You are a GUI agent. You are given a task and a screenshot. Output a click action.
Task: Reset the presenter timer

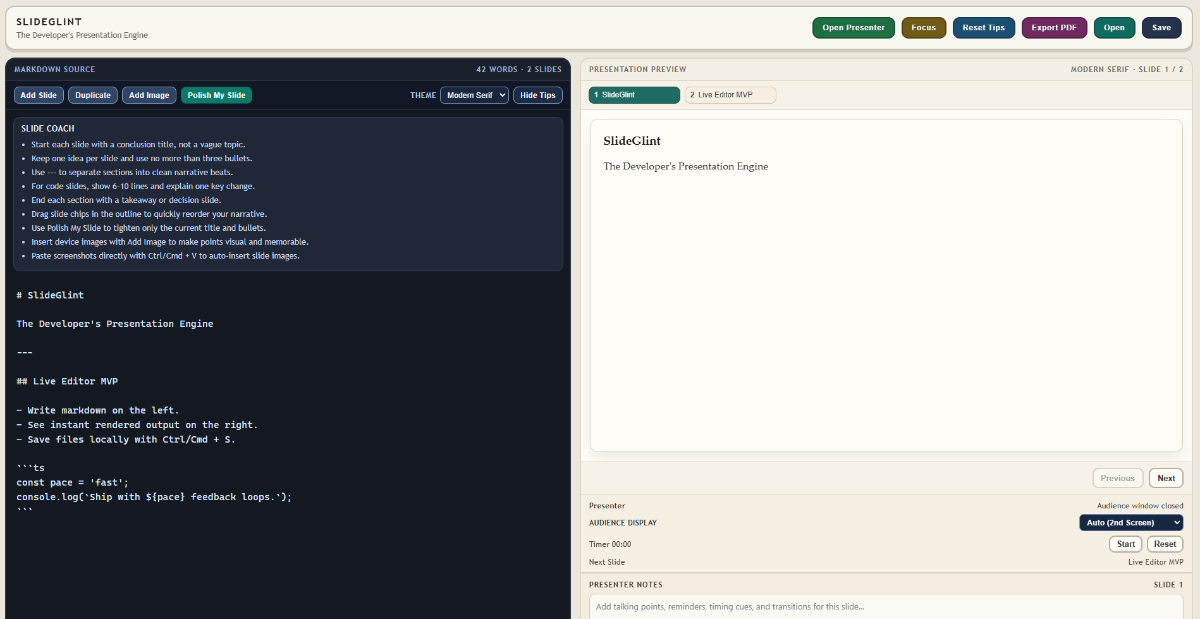pyautogui.click(x=1165, y=544)
